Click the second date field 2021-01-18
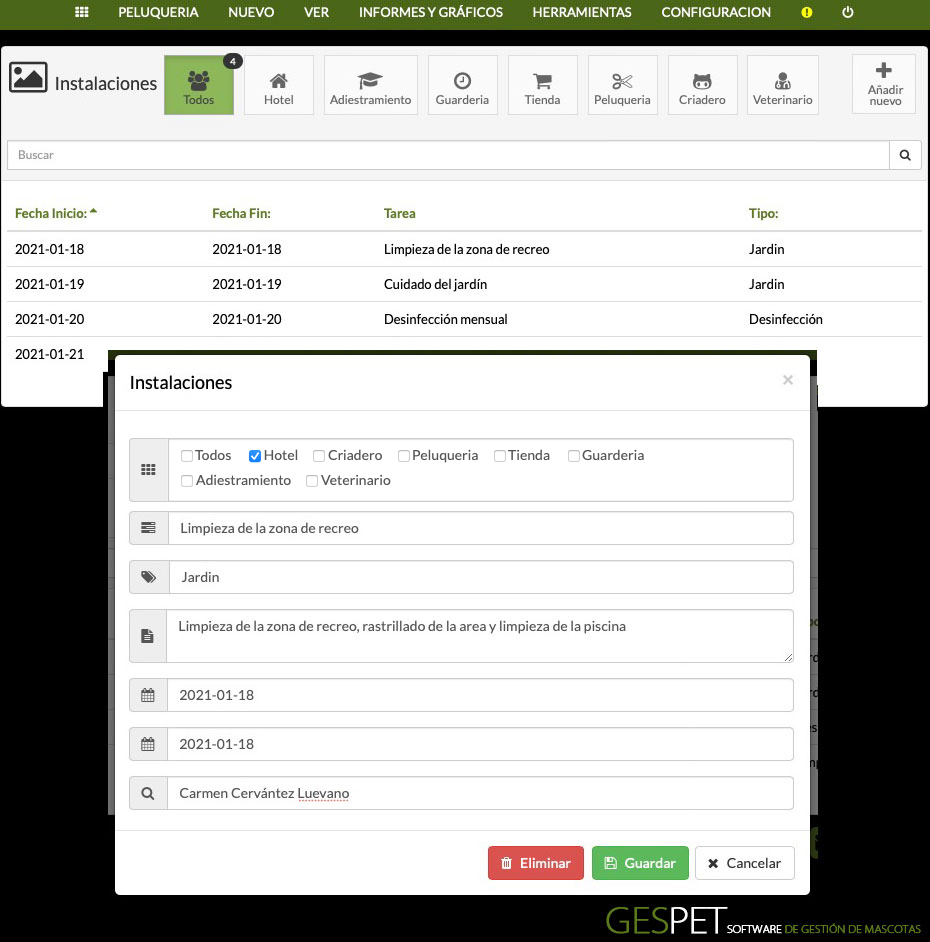 (x=480, y=744)
